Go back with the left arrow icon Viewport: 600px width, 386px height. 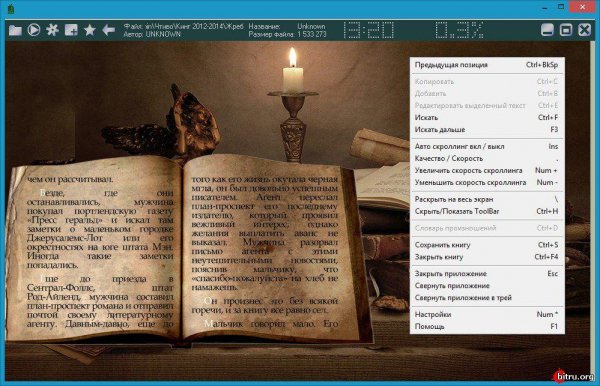pyautogui.click(x=109, y=30)
